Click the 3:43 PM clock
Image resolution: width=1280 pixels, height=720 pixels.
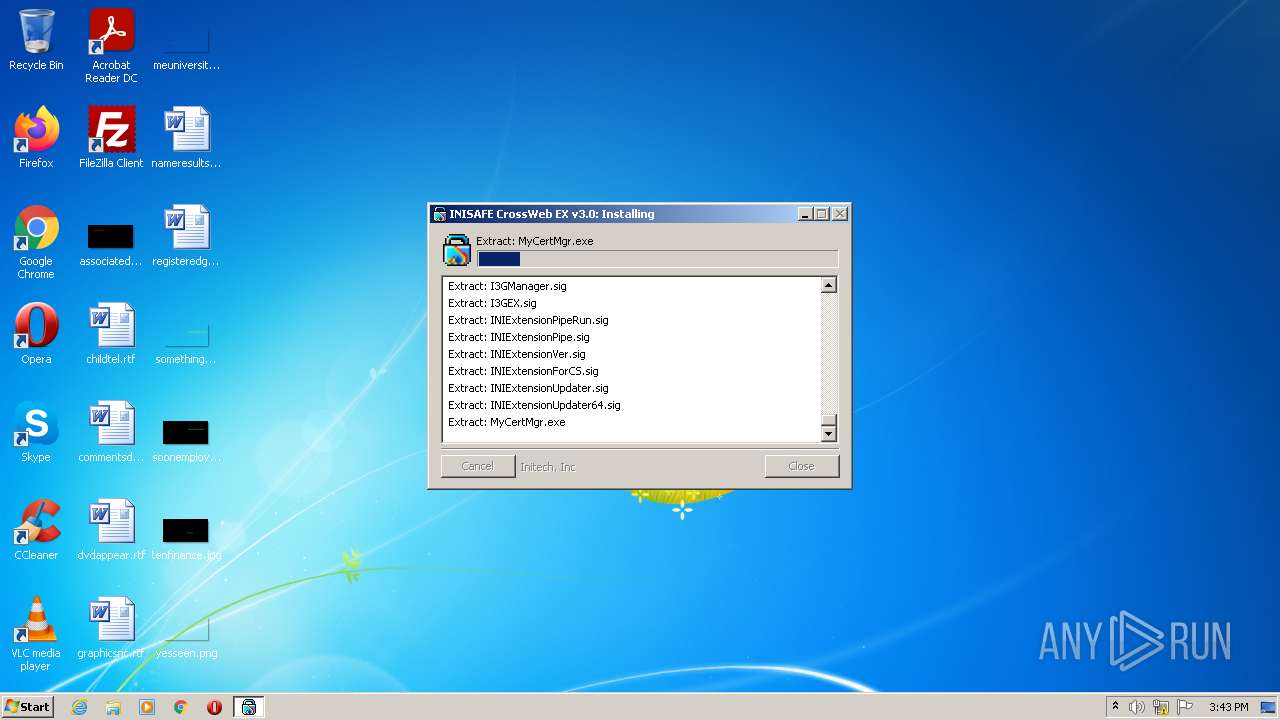coord(1228,707)
